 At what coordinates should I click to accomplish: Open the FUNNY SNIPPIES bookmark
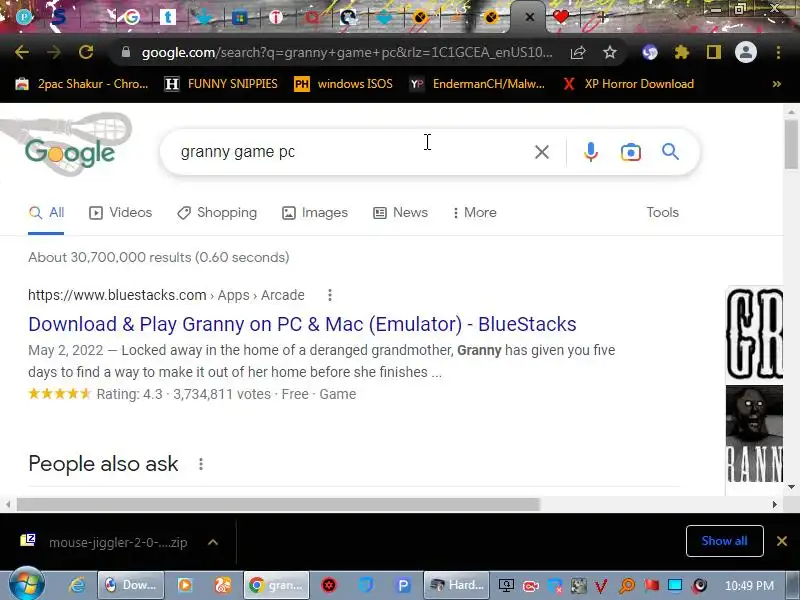click(x=221, y=84)
